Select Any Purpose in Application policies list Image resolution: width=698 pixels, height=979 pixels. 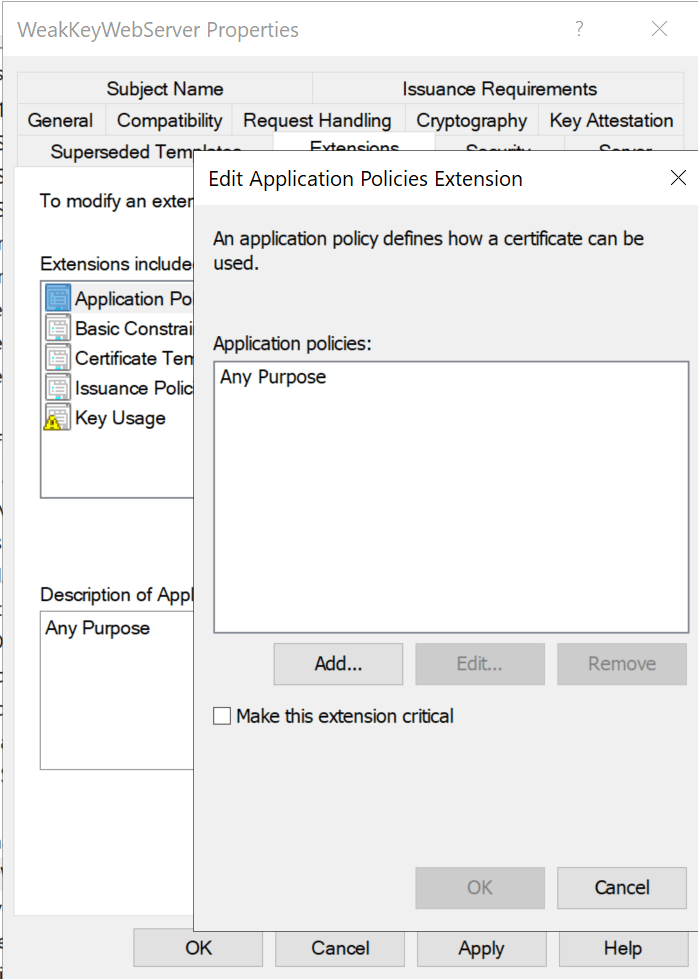273,377
